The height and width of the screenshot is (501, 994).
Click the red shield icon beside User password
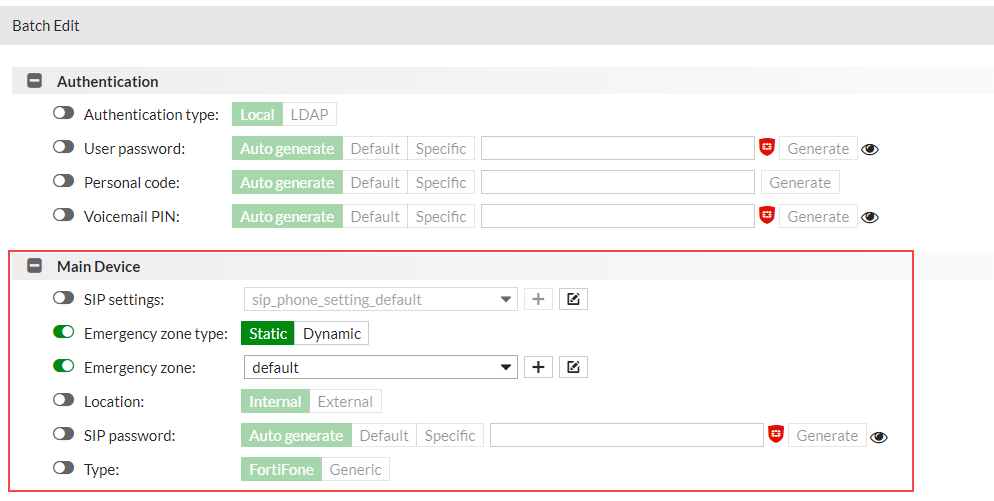point(767,148)
